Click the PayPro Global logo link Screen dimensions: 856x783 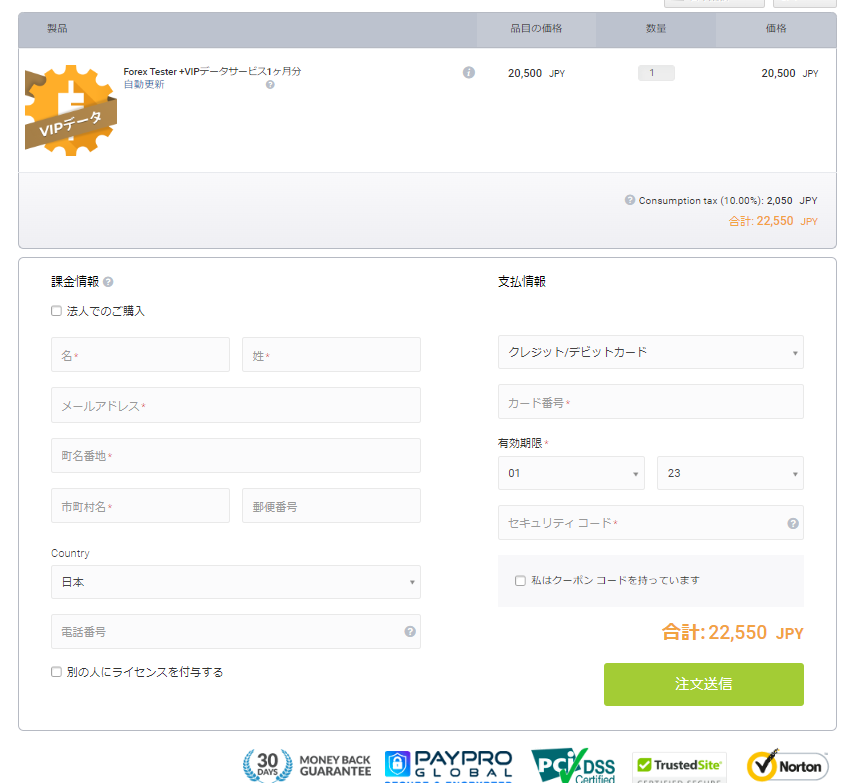[x=448, y=765]
